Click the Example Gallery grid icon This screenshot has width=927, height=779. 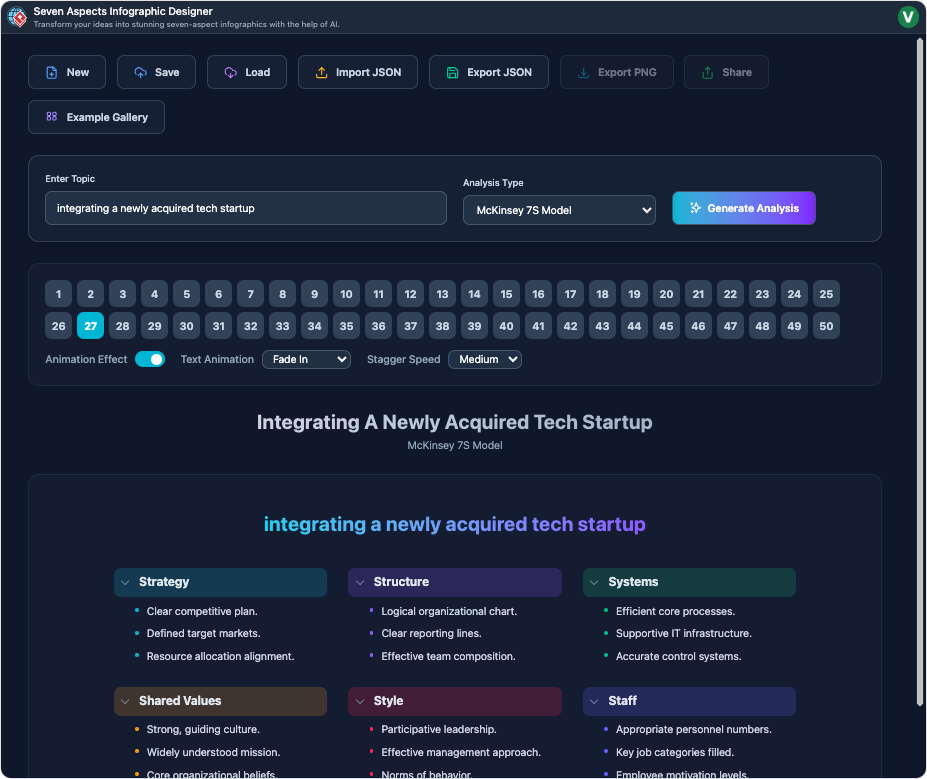tap(52, 117)
